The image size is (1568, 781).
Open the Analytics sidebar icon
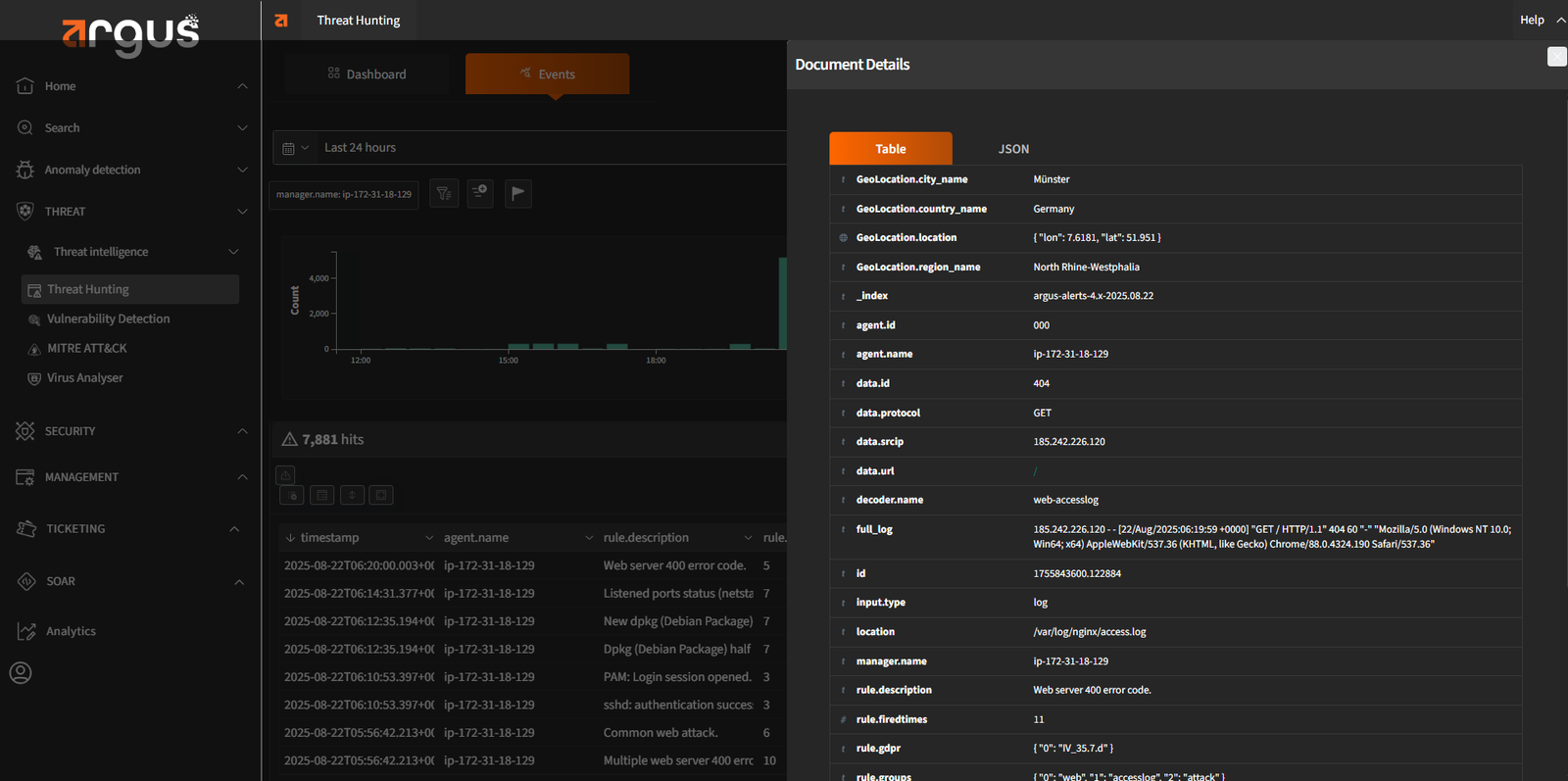click(x=26, y=631)
